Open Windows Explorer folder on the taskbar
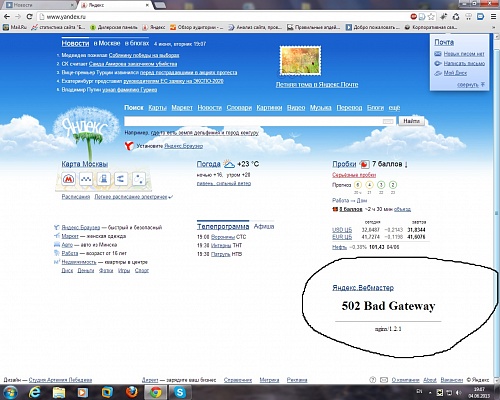This screenshot has height=400, width=500. [x=59, y=392]
